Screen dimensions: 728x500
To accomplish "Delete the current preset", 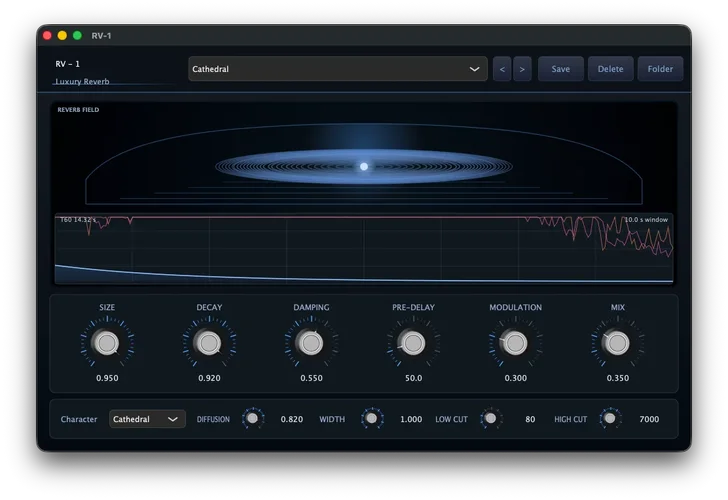I will pyautogui.click(x=610, y=69).
